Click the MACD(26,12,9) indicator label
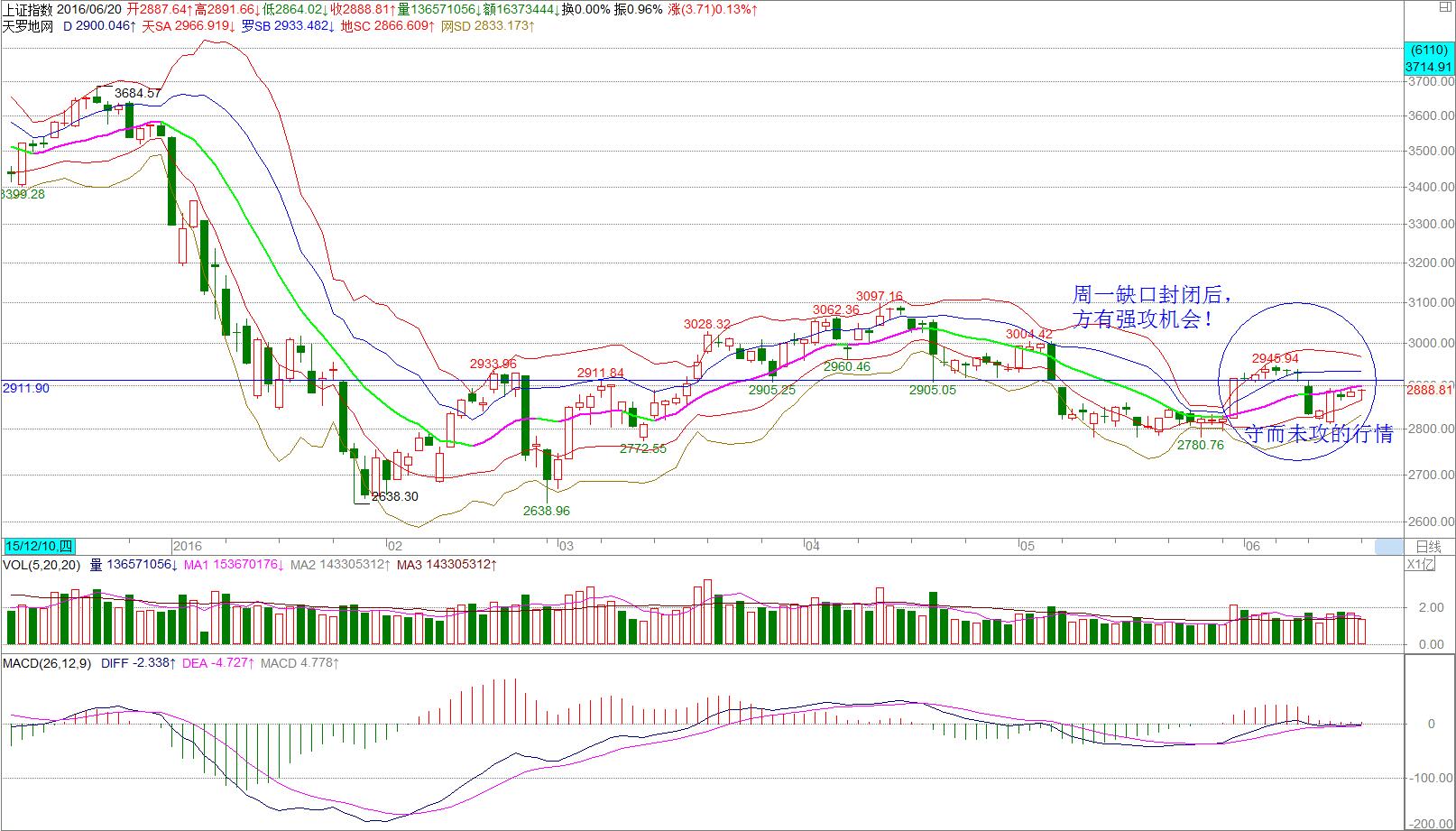The image size is (1456, 831). coord(47,664)
